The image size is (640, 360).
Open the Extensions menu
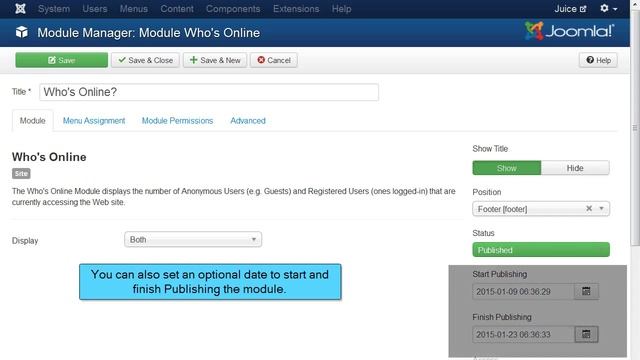pyautogui.click(x=296, y=9)
